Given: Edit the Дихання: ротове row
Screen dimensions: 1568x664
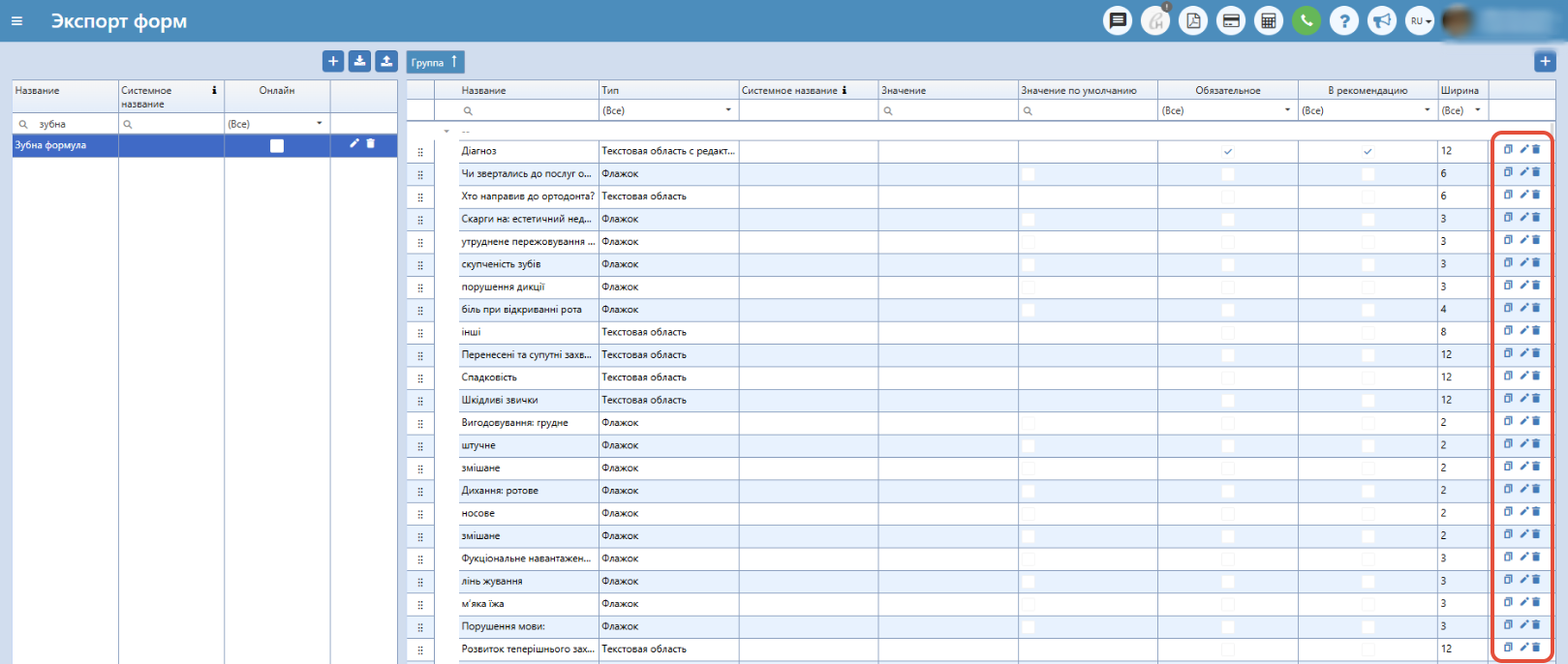Looking at the screenshot, I should [x=1523, y=489].
